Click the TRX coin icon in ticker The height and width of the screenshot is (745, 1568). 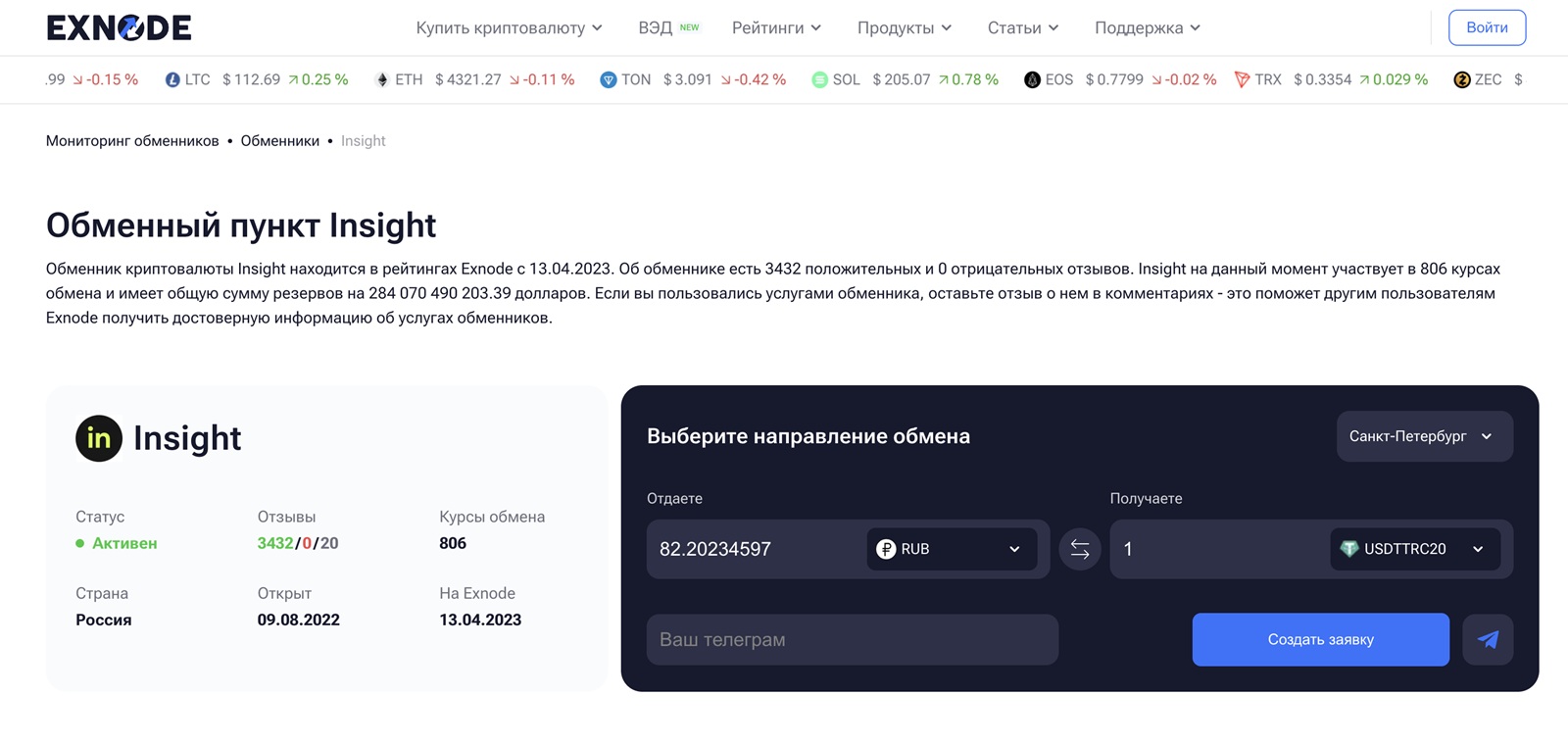point(1242,79)
